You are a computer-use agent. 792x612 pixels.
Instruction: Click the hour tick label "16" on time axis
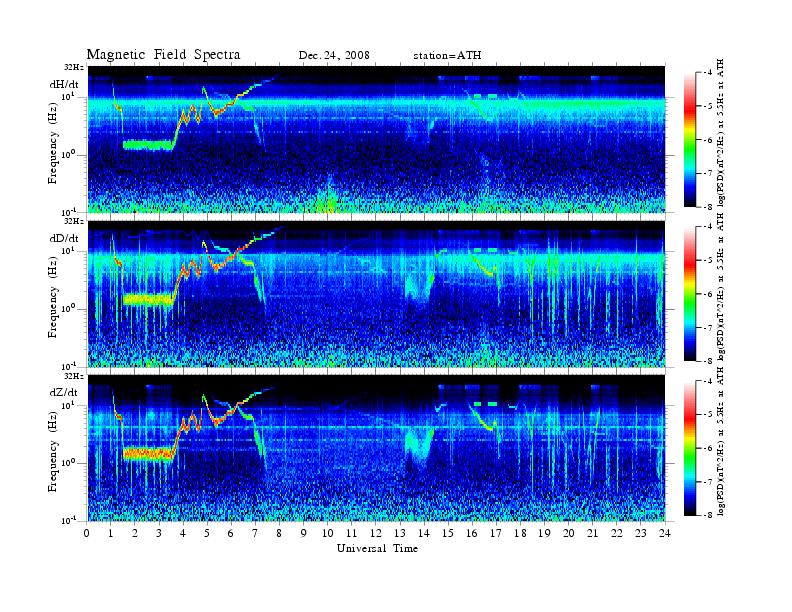(x=472, y=533)
